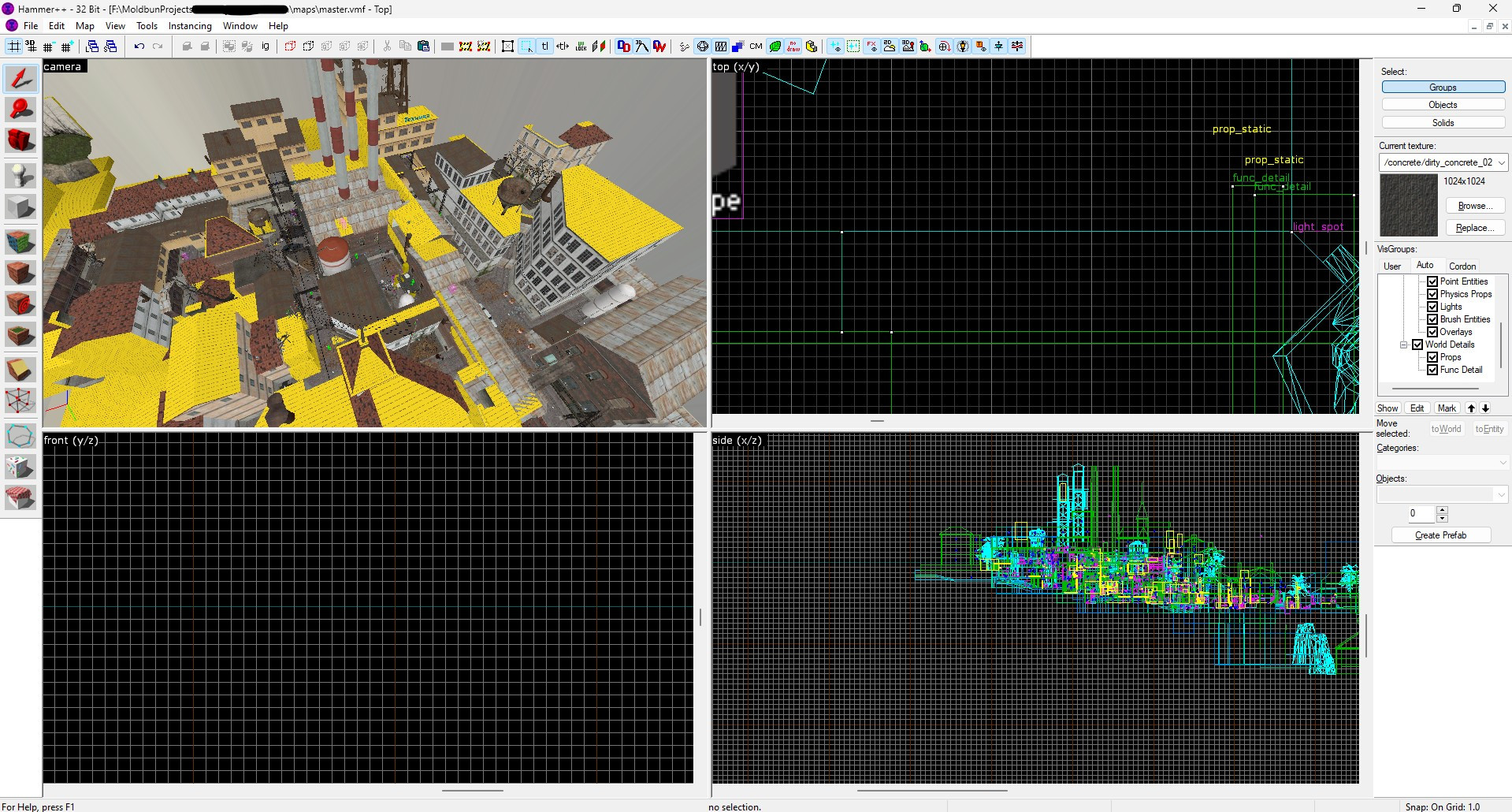Click the visgroup Mark button
1512x812 pixels.
[1447, 408]
